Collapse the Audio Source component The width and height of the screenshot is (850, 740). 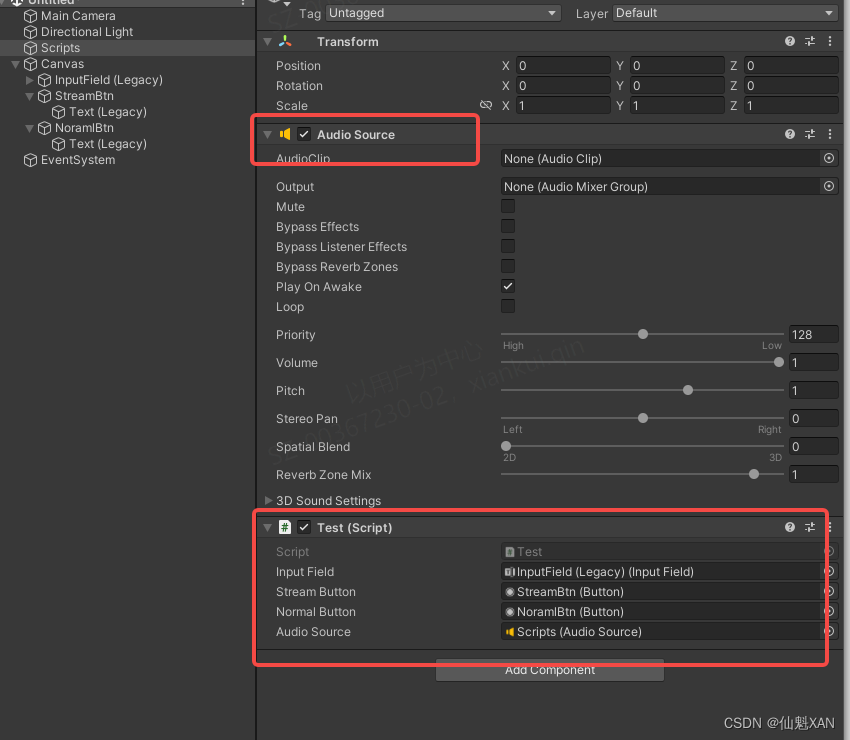267,134
